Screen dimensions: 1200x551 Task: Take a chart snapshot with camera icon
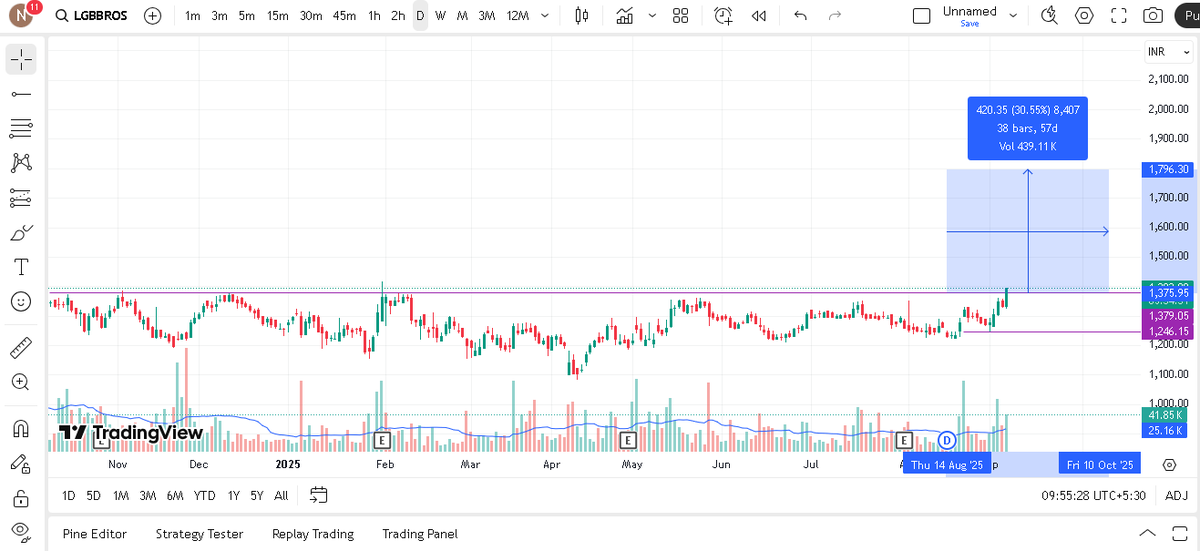[1153, 16]
